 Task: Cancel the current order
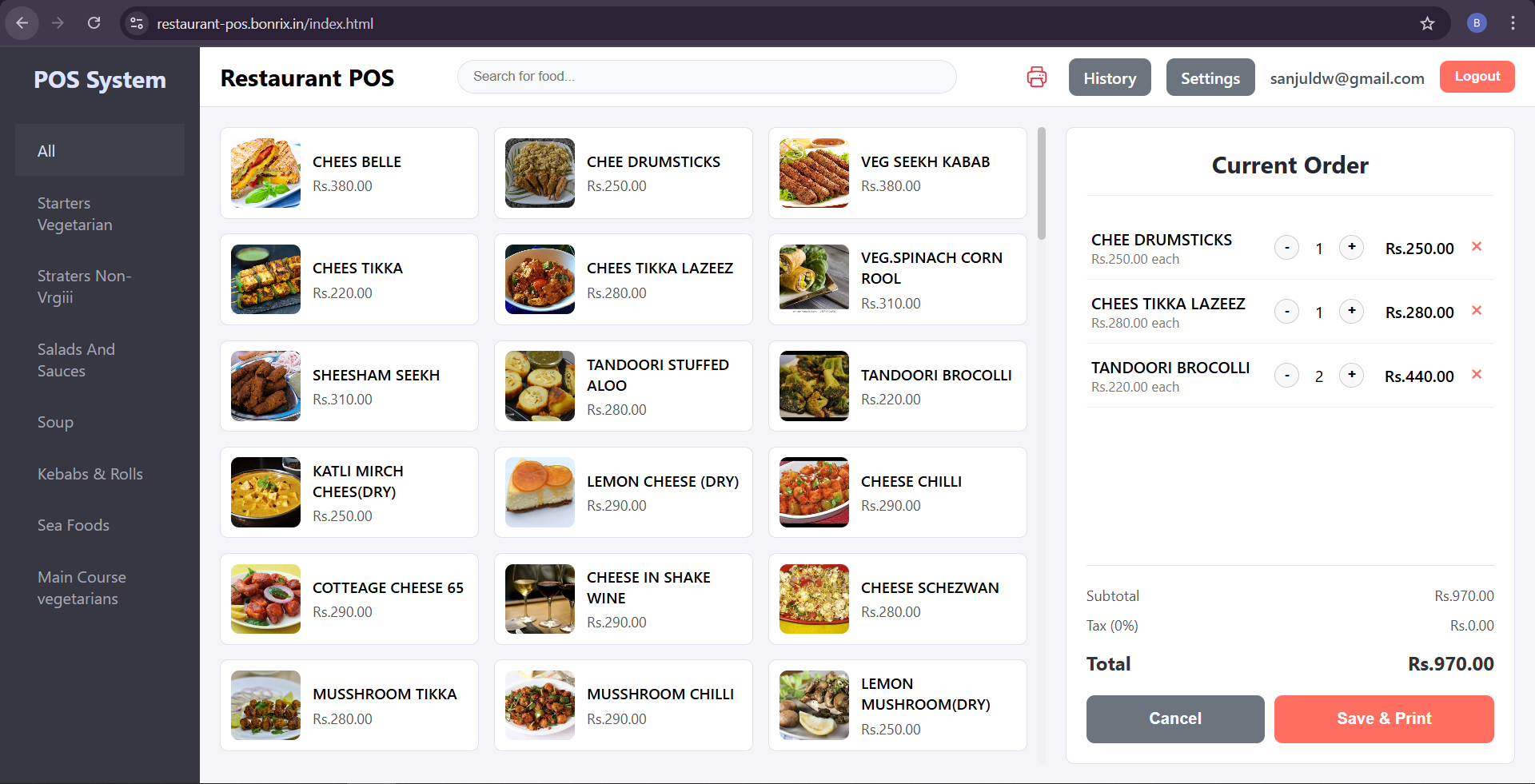1174,718
